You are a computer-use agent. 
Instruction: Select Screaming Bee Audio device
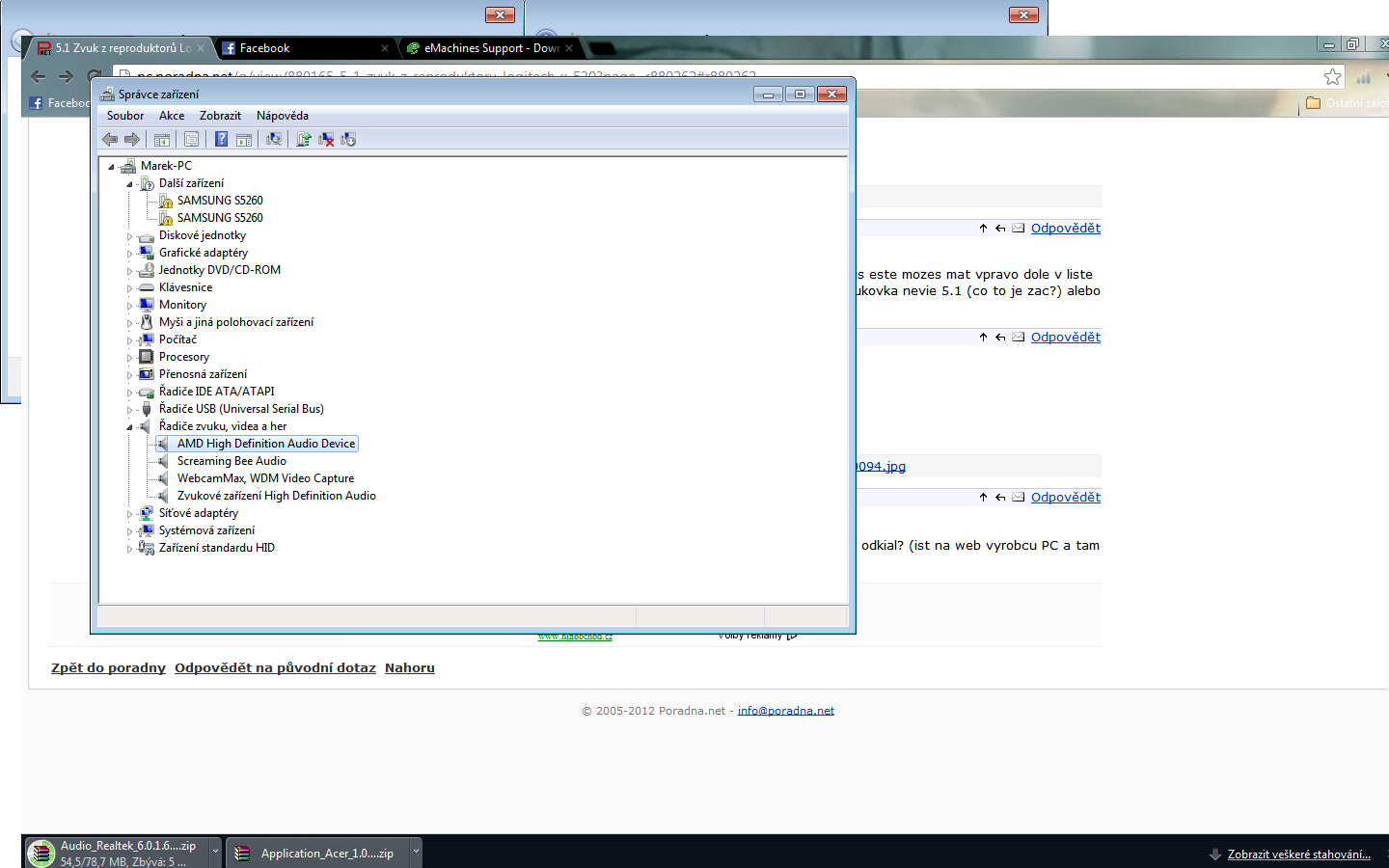231,461
